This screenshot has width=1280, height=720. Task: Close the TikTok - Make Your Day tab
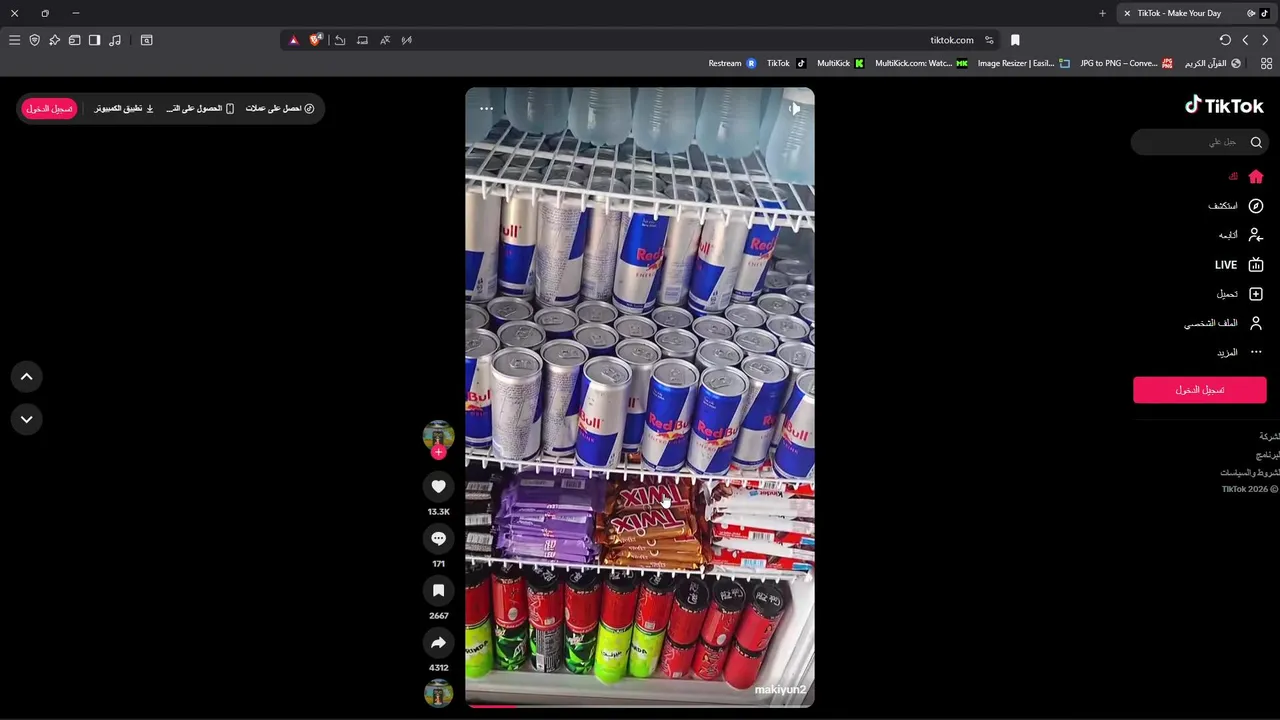tap(1127, 13)
